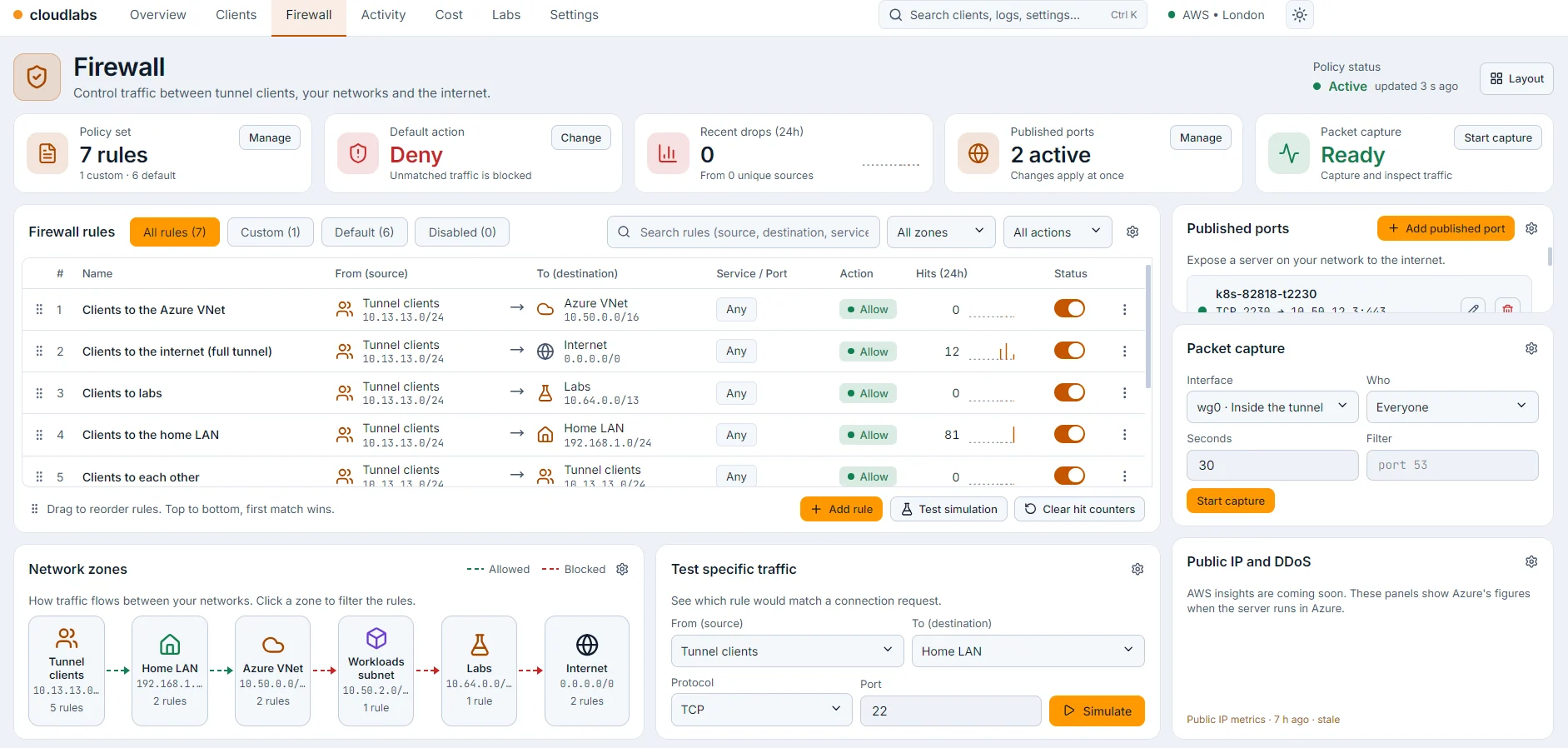Go to the Clients tab
This screenshot has width=1568, height=748.
pyautogui.click(x=236, y=15)
